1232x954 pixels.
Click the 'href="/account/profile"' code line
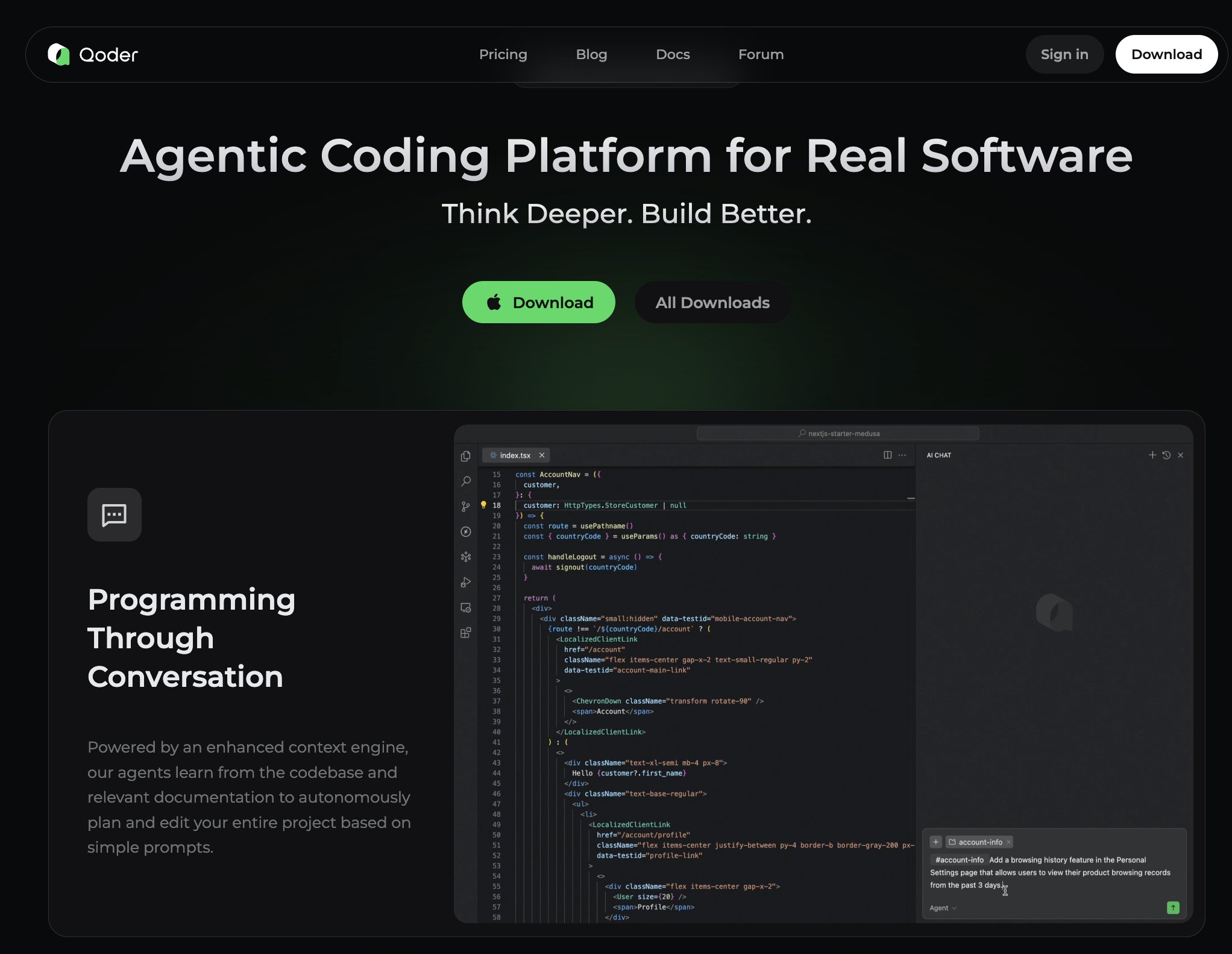643,835
